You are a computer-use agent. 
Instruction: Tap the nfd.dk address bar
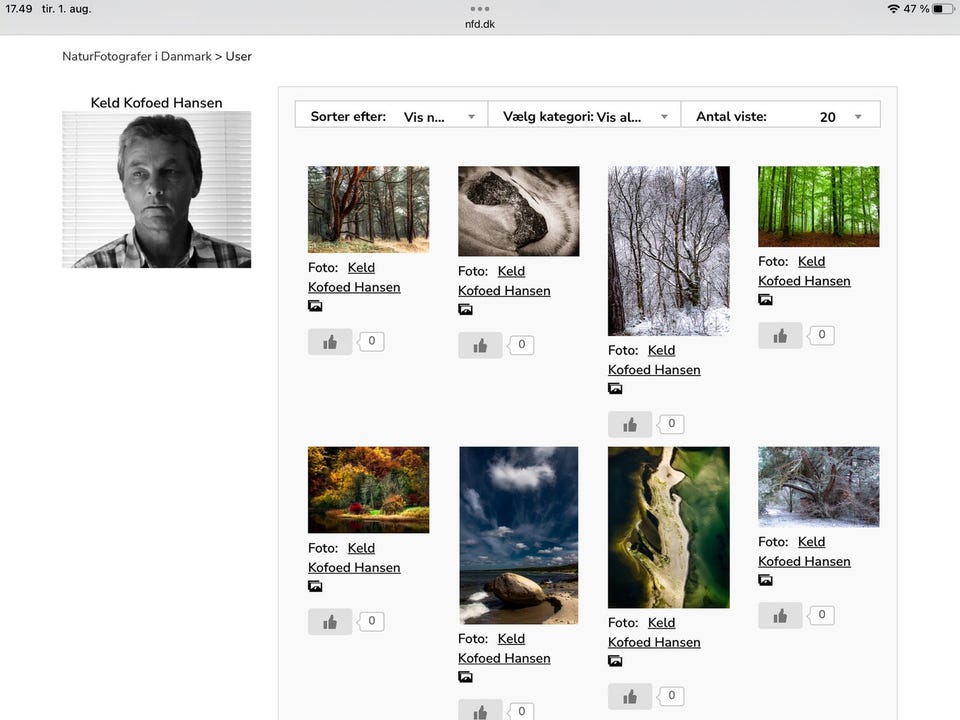pos(480,24)
